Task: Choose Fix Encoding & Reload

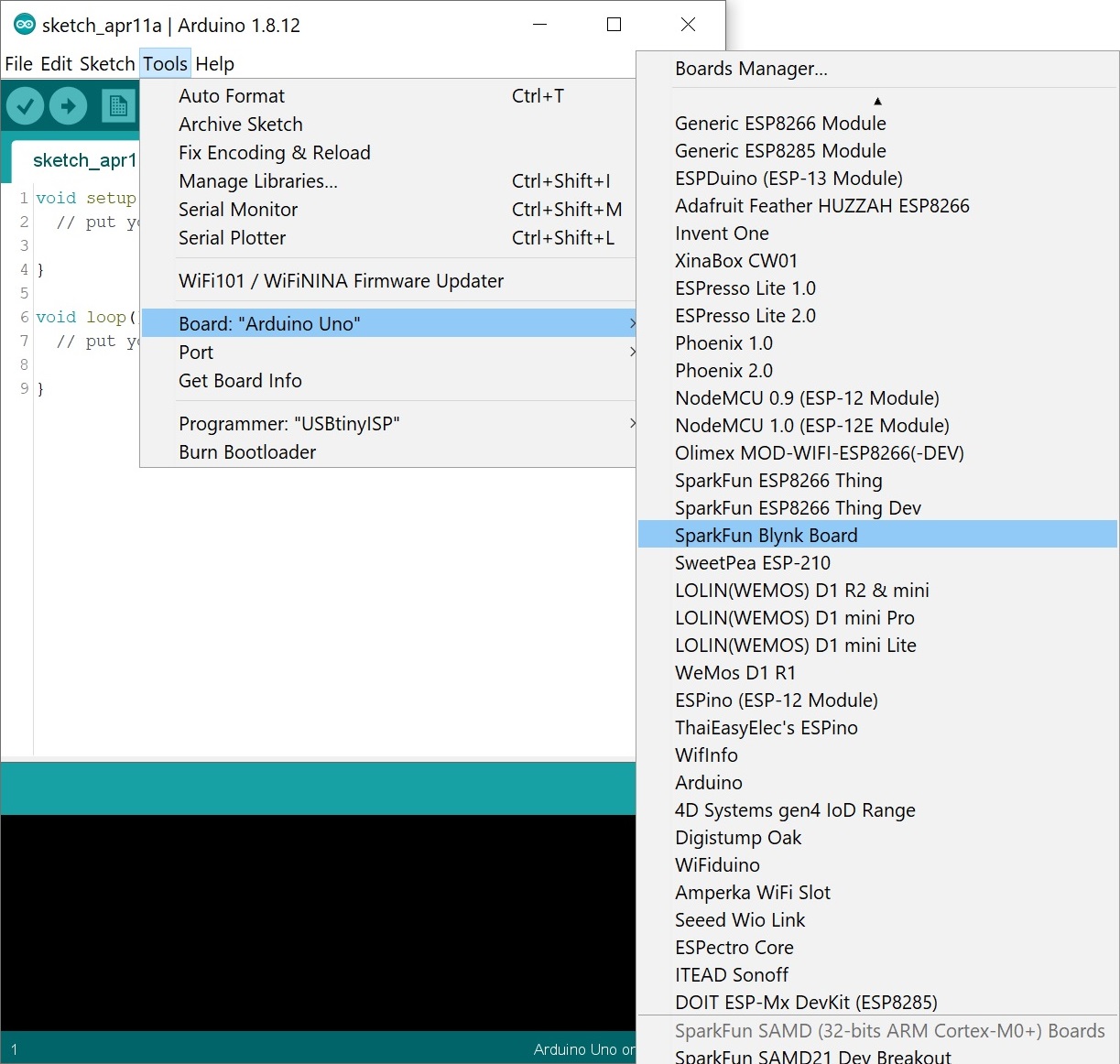Action: point(387,153)
